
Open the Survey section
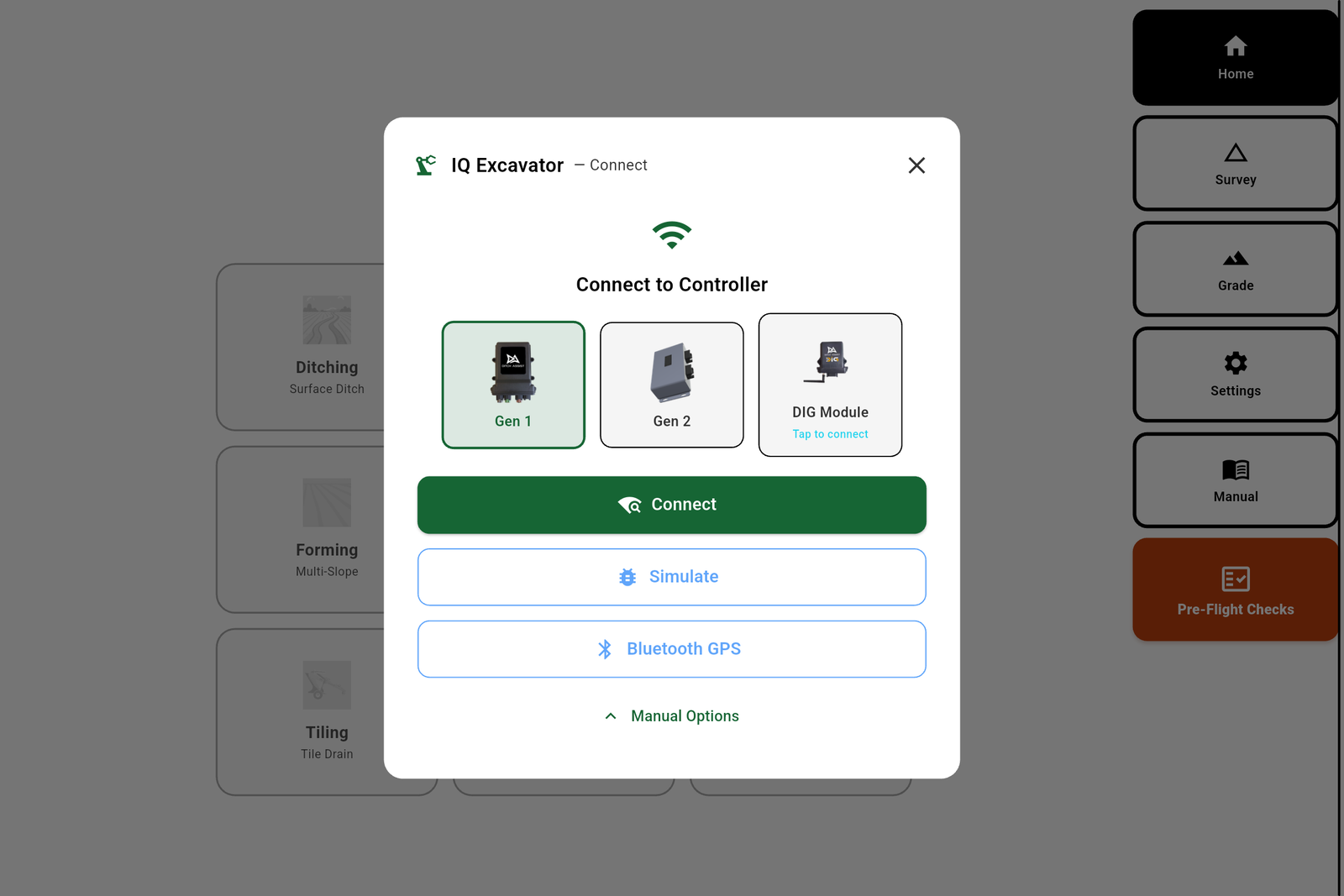point(1236,164)
